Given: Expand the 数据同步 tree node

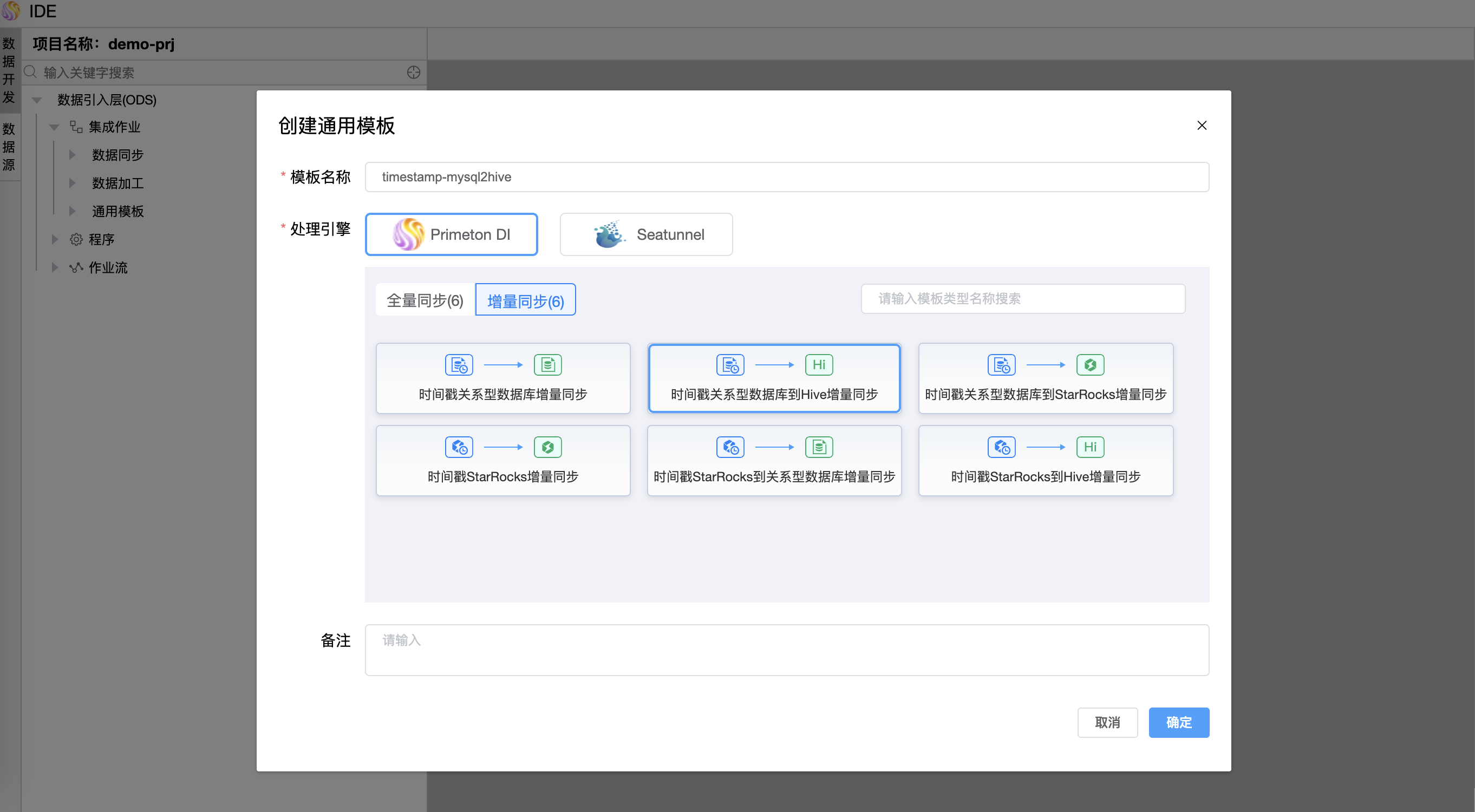Looking at the screenshot, I should click(72, 154).
